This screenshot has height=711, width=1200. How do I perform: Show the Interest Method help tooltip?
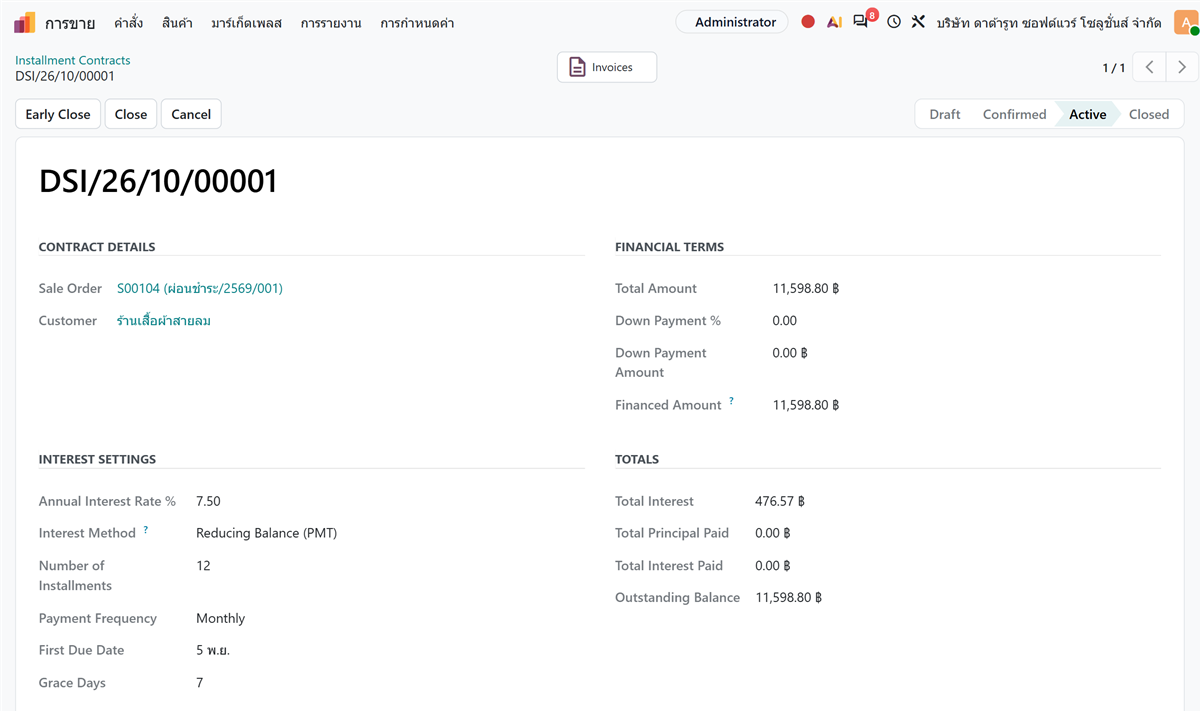[x=146, y=530]
